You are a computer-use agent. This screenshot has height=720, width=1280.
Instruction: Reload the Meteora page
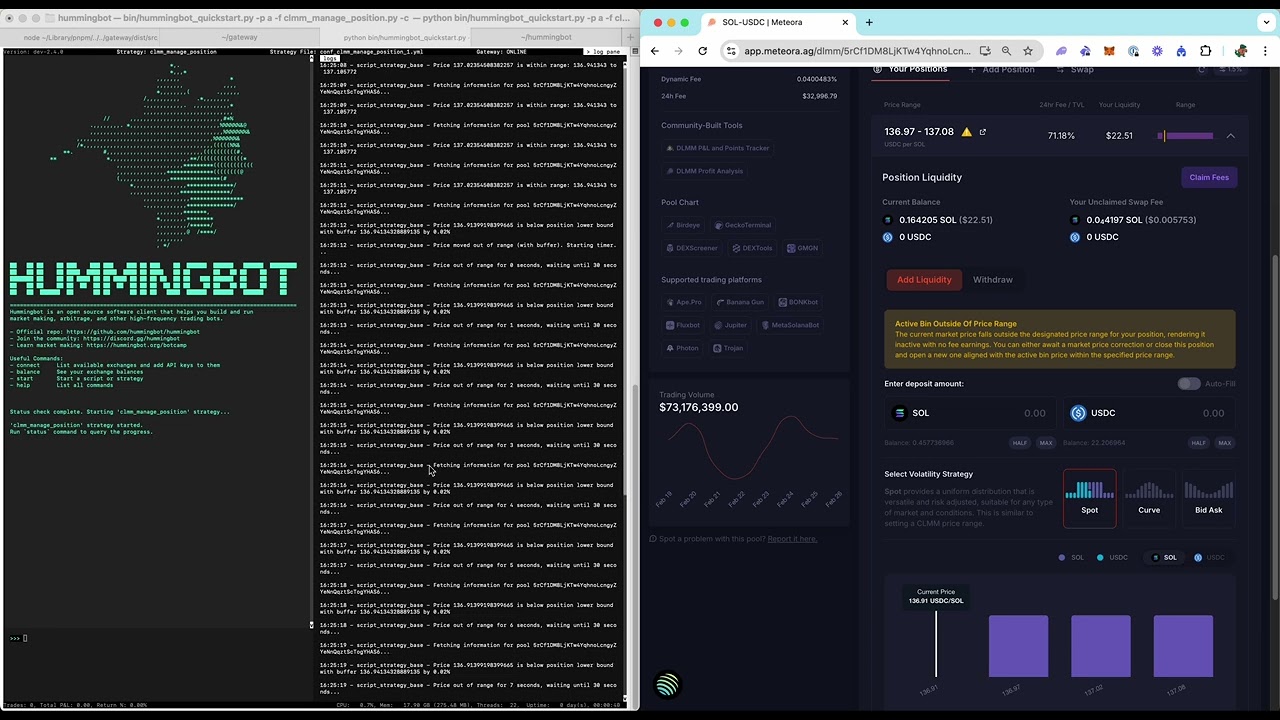tap(702, 51)
